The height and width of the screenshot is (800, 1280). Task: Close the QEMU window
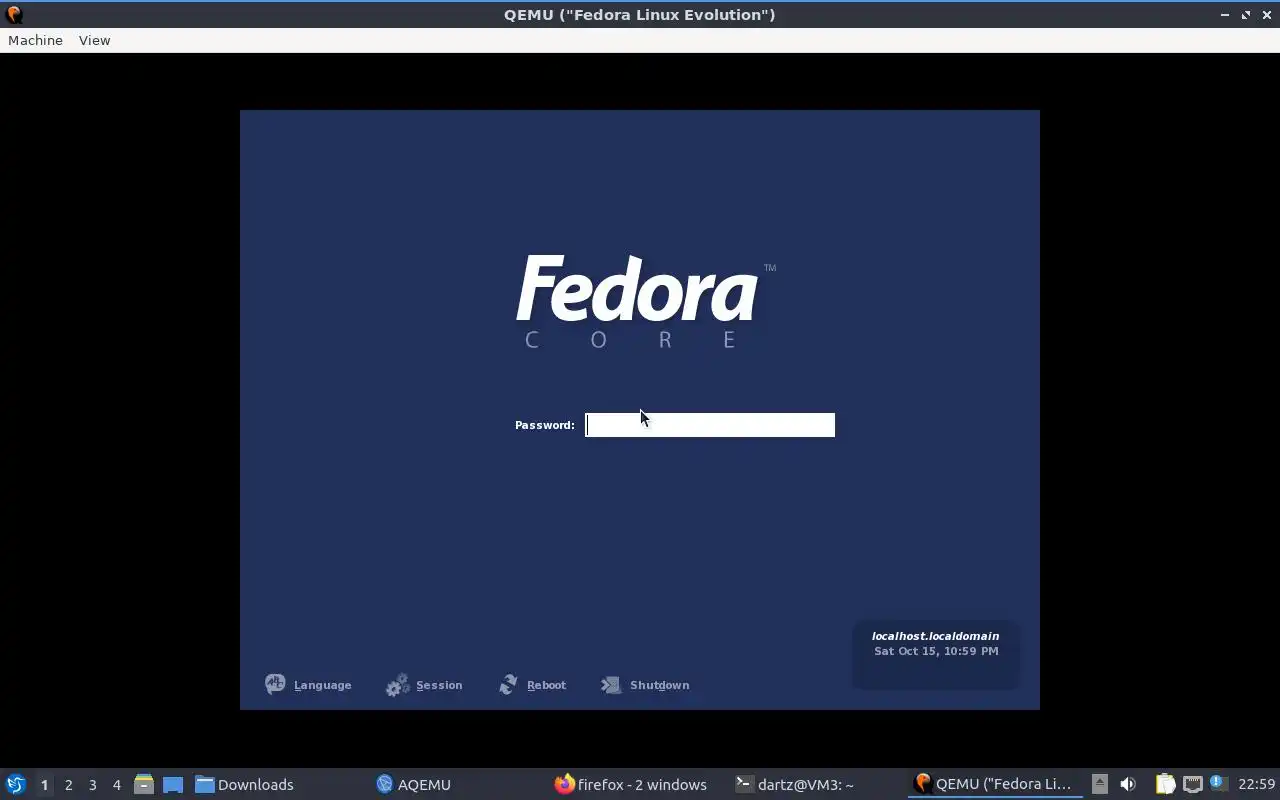(x=1267, y=15)
